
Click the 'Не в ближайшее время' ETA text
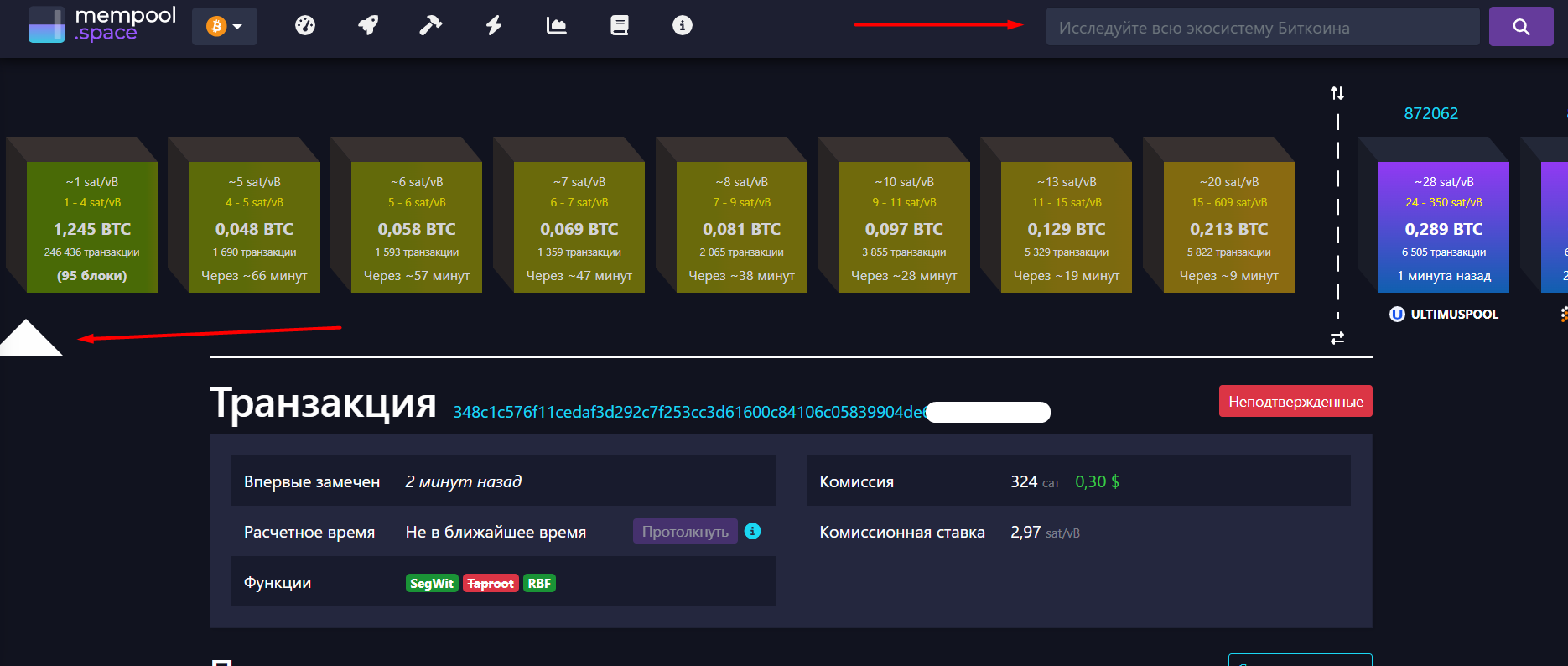[496, 533]
